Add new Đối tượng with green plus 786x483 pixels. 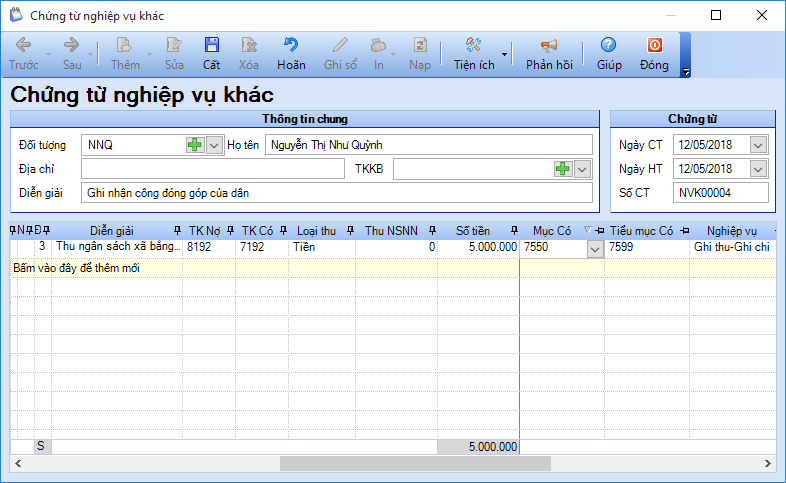[194, 145]
